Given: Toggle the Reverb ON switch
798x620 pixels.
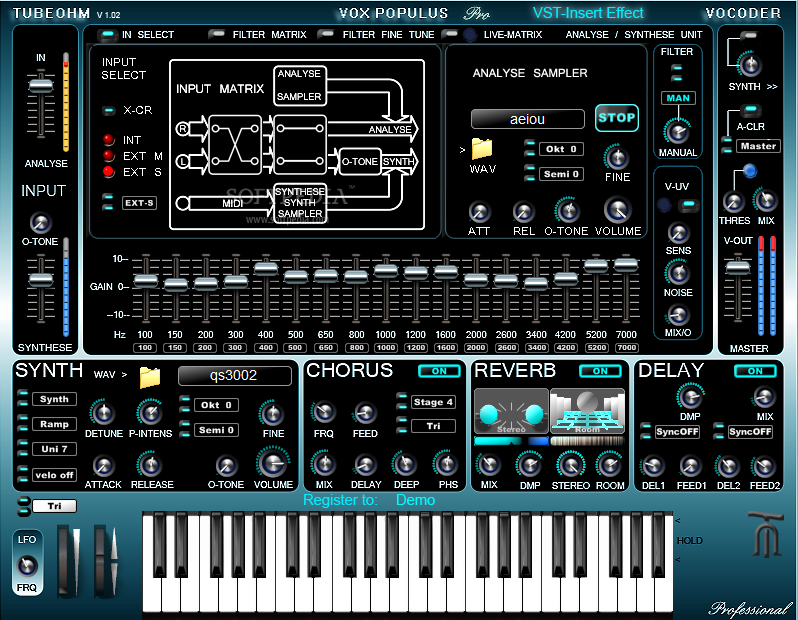Looking at the screenshot, I should click(600, 371).
